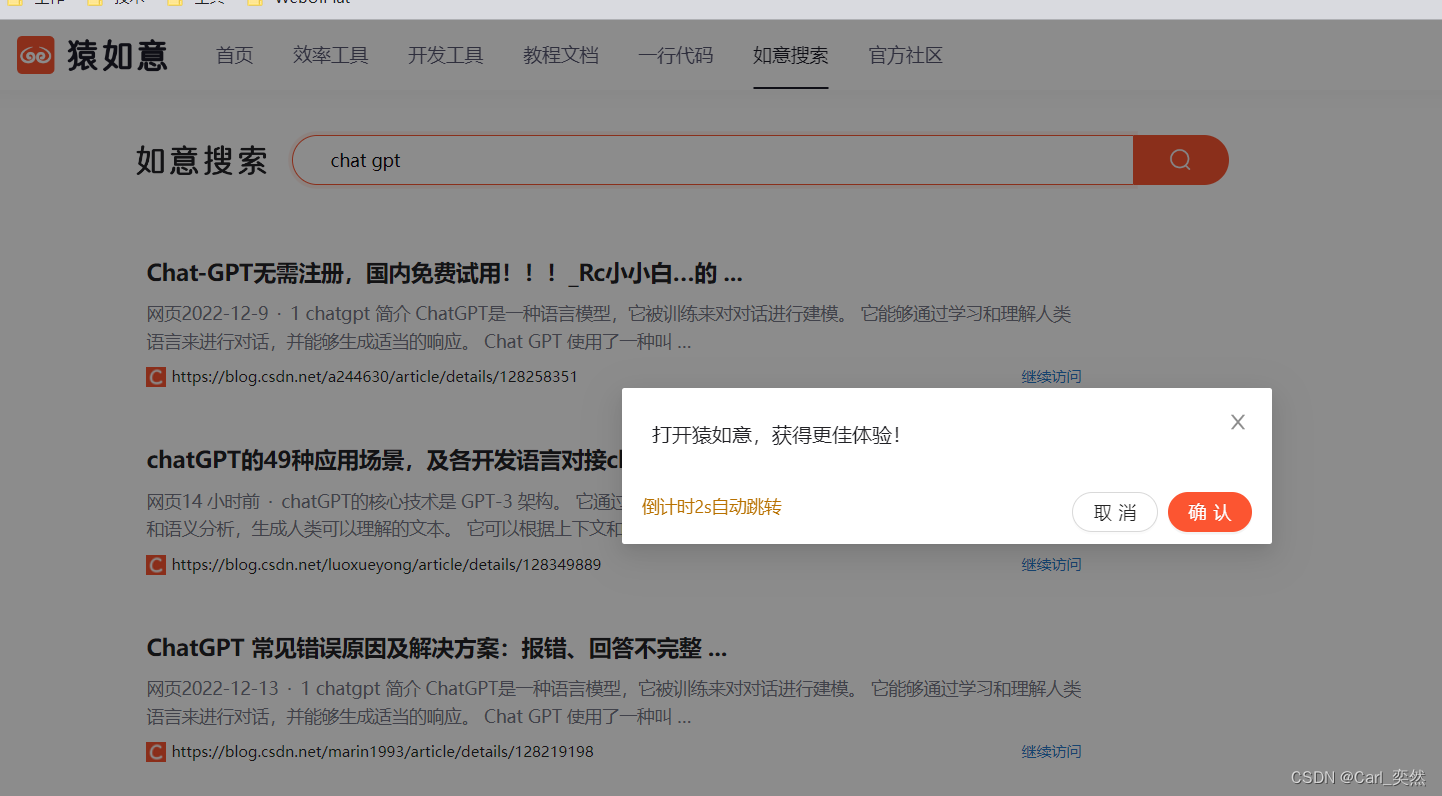The image size is (1442, 796).
Task: Click the 确认 button in dialog
Action: click(1210, 512)
